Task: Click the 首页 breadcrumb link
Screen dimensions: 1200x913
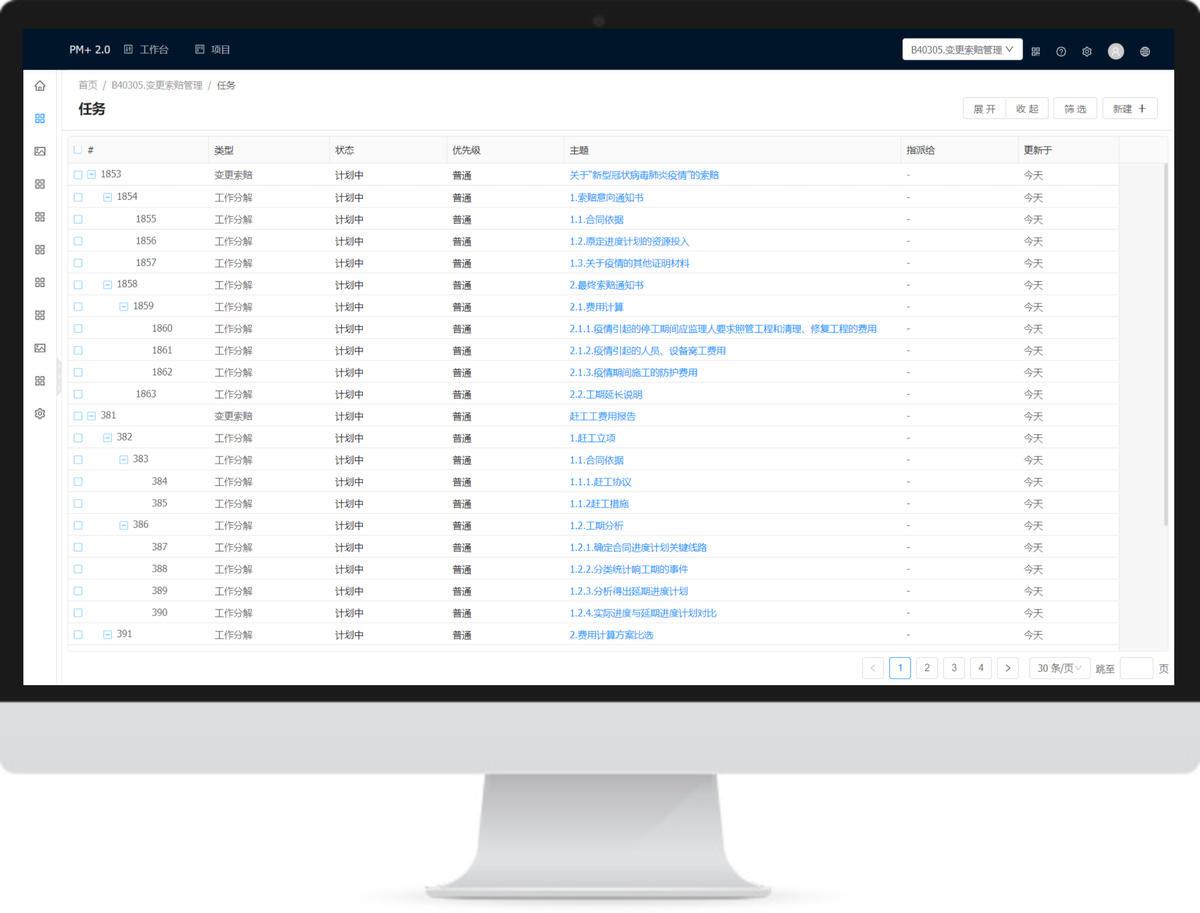Action: tap(88, 85)
